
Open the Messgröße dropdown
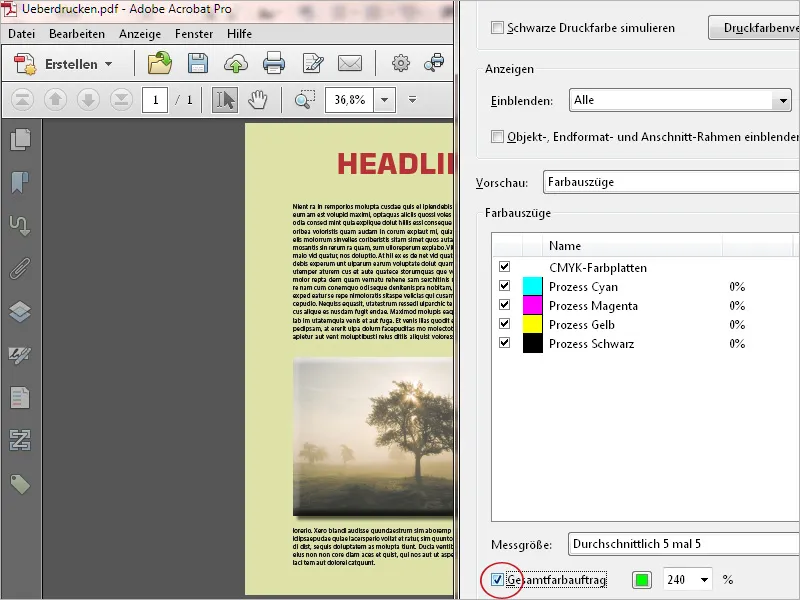[684, 544]
